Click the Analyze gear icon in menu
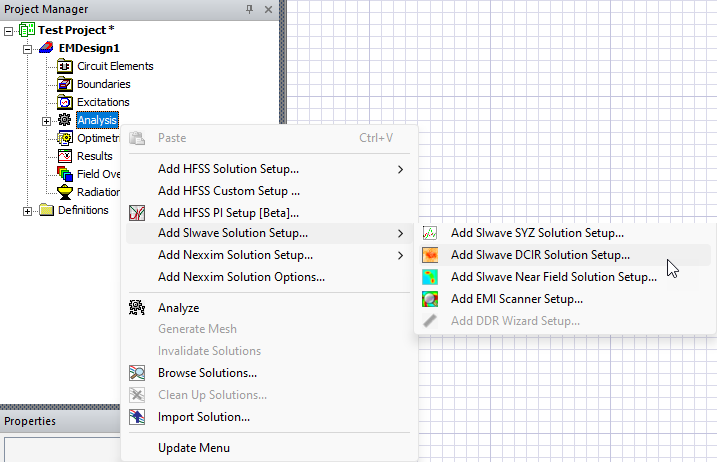The image size is (717, 462). 137,308
